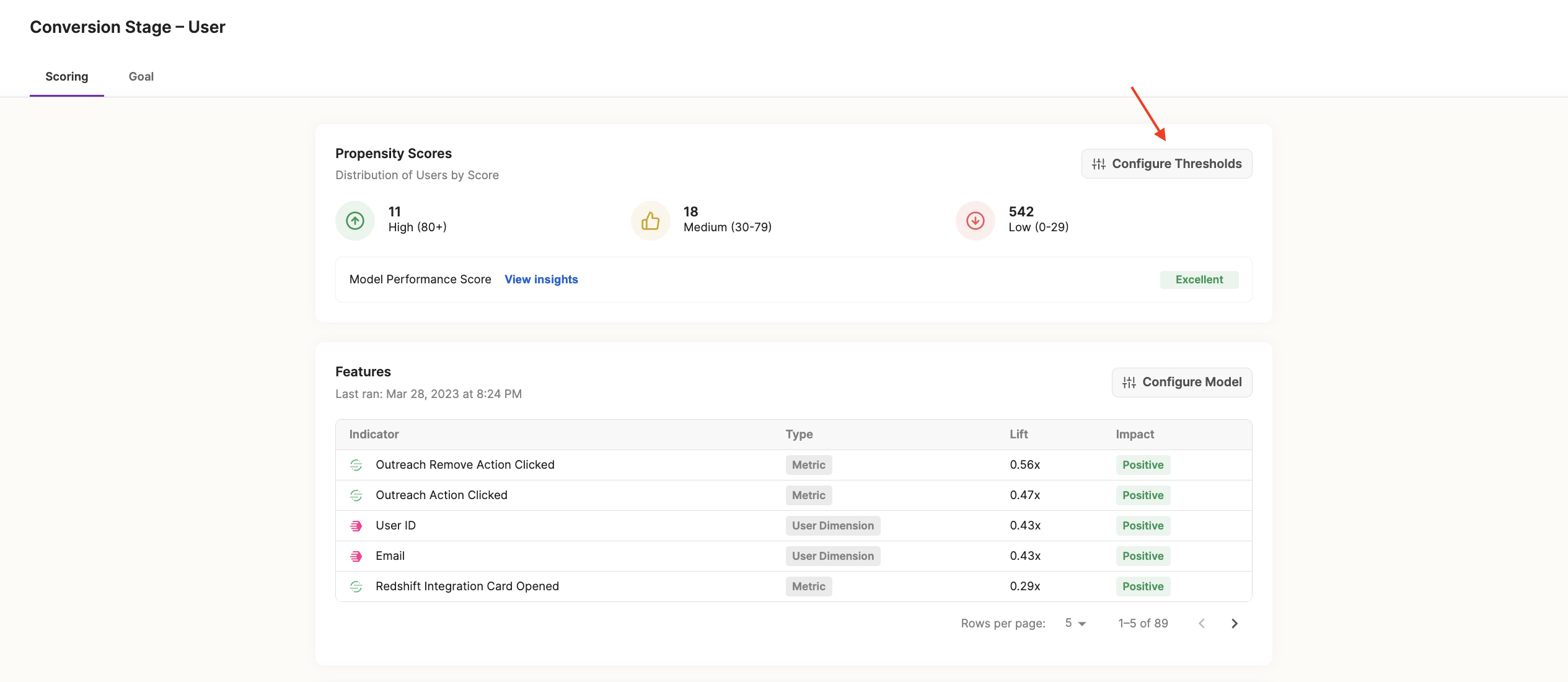The width and height of the screenshot is (1568, 682).
Task: Click the Redshift Integration Card Opened row icon
Action: click(356, 587)
